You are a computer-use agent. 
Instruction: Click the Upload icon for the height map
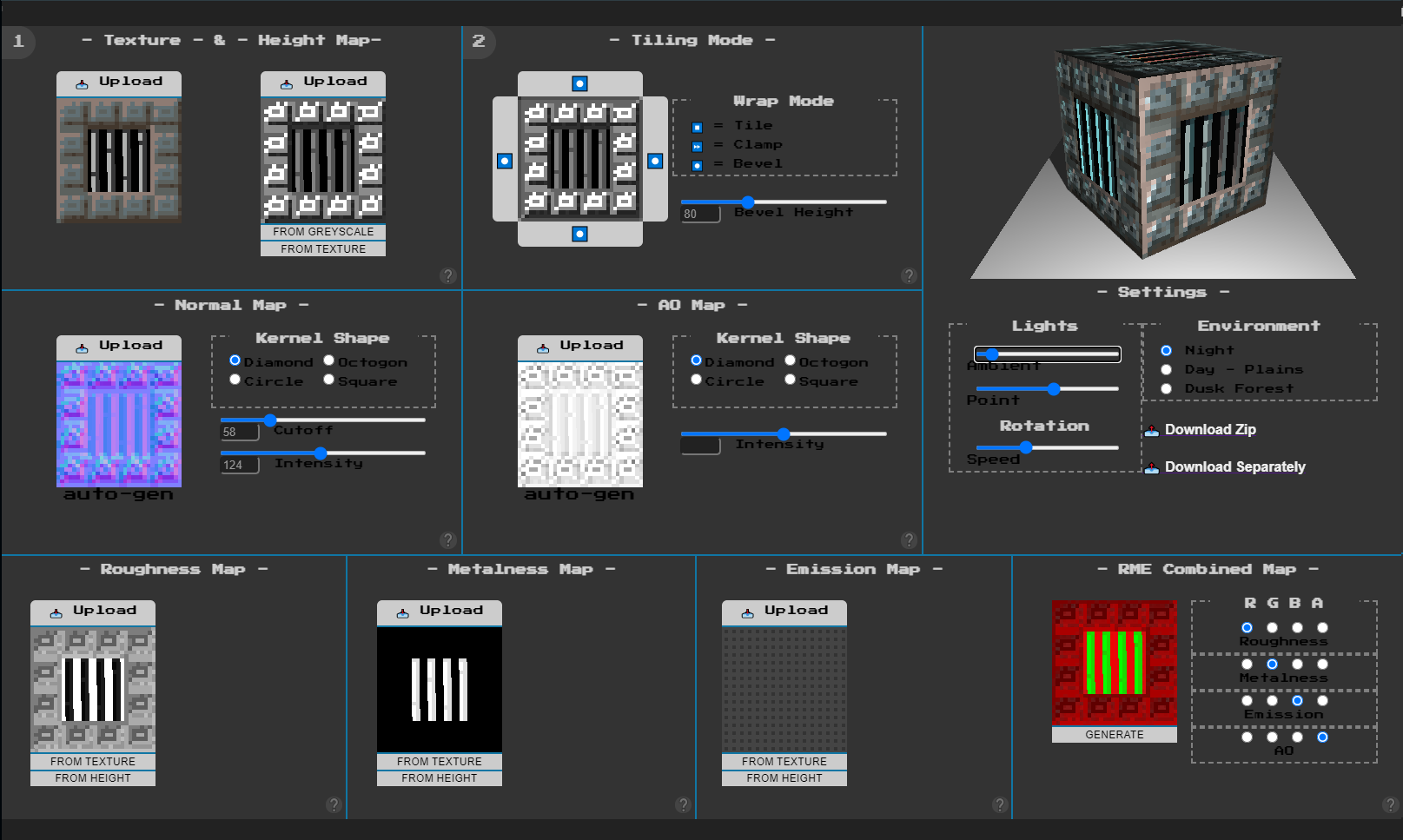[286, 84]
